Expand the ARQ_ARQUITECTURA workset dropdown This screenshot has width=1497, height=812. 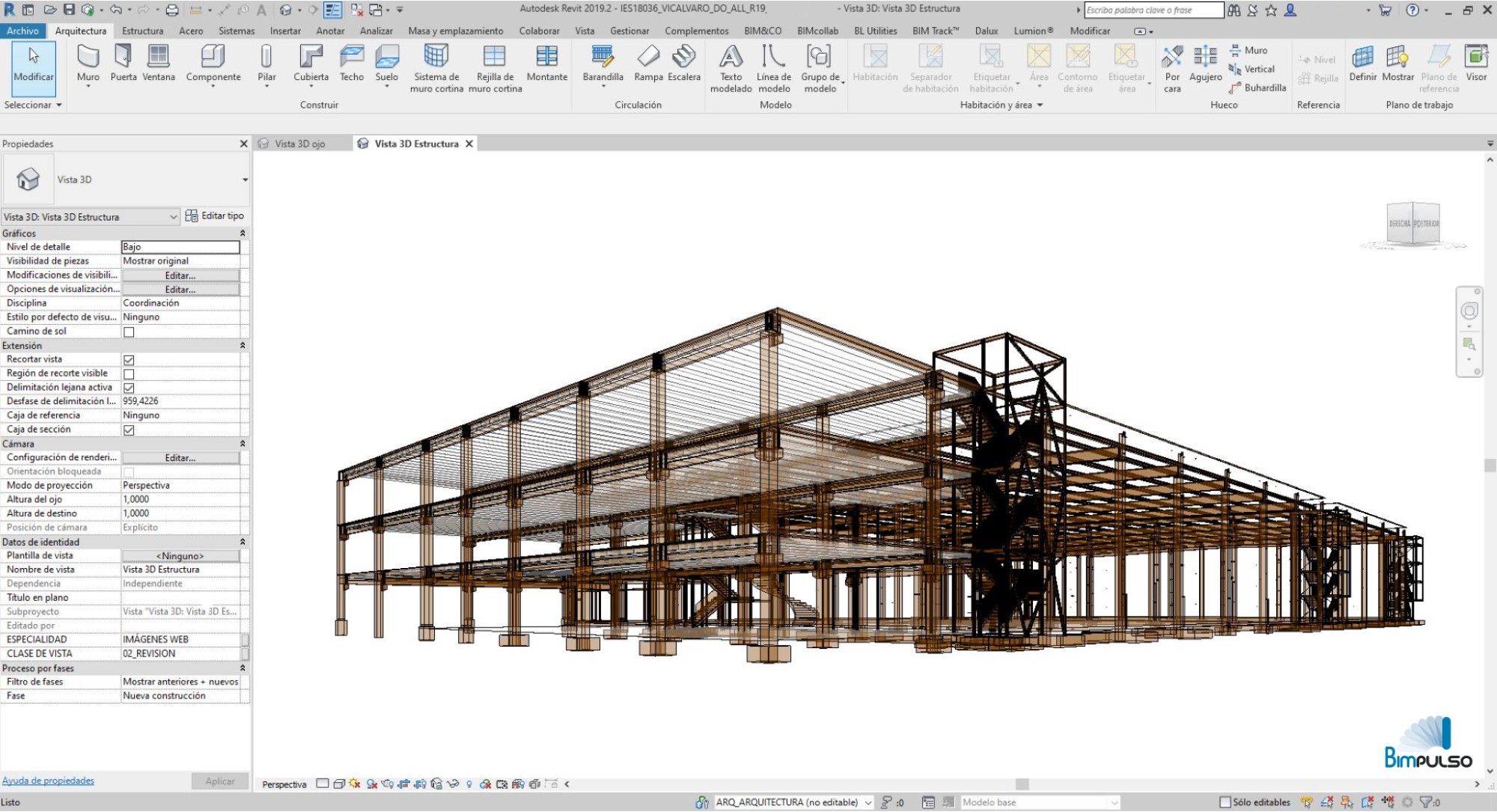tap(868, 802)
